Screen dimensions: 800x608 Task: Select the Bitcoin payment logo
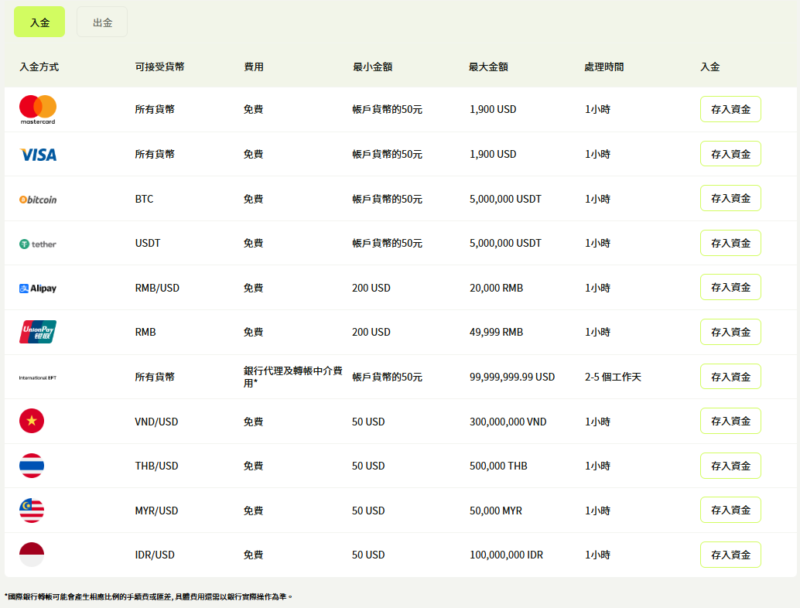click(38, 199)
